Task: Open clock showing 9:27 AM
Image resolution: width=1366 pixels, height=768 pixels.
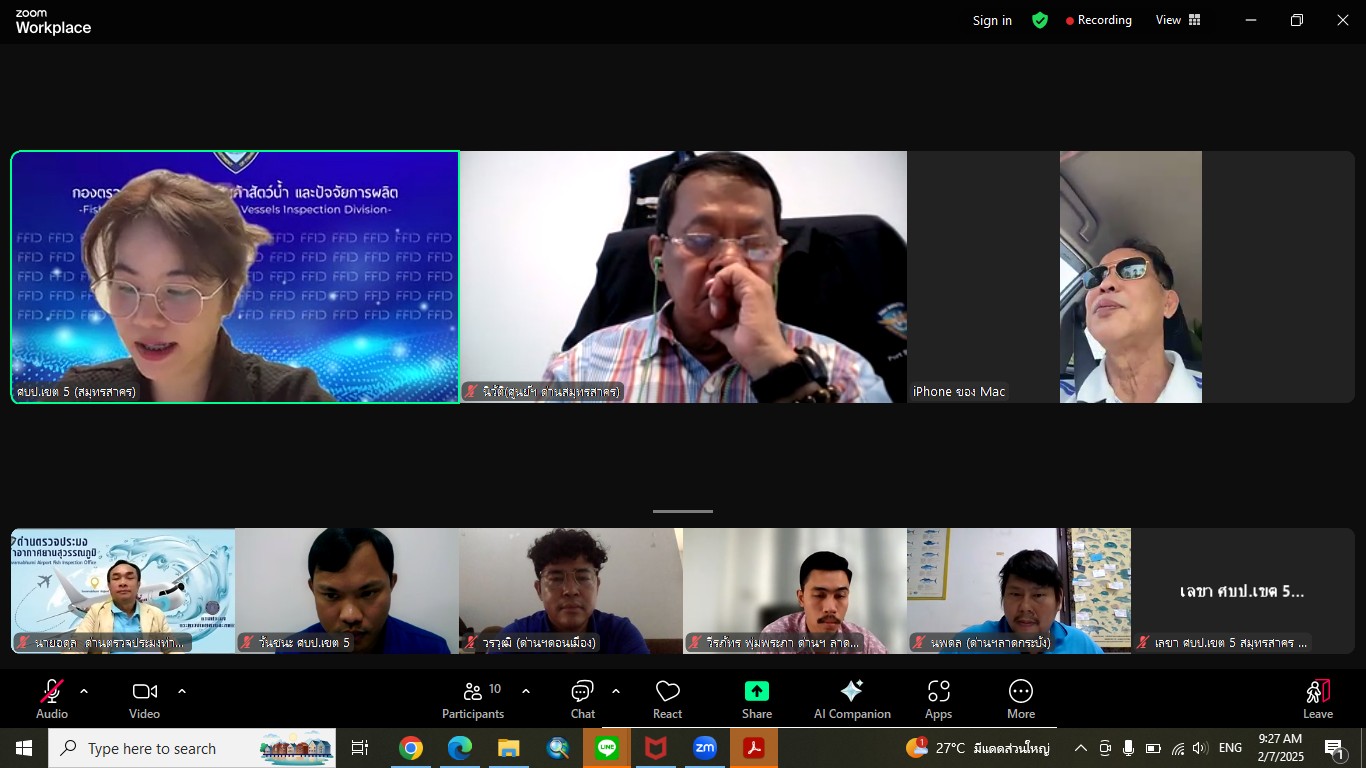Action: pos(1281,748)
